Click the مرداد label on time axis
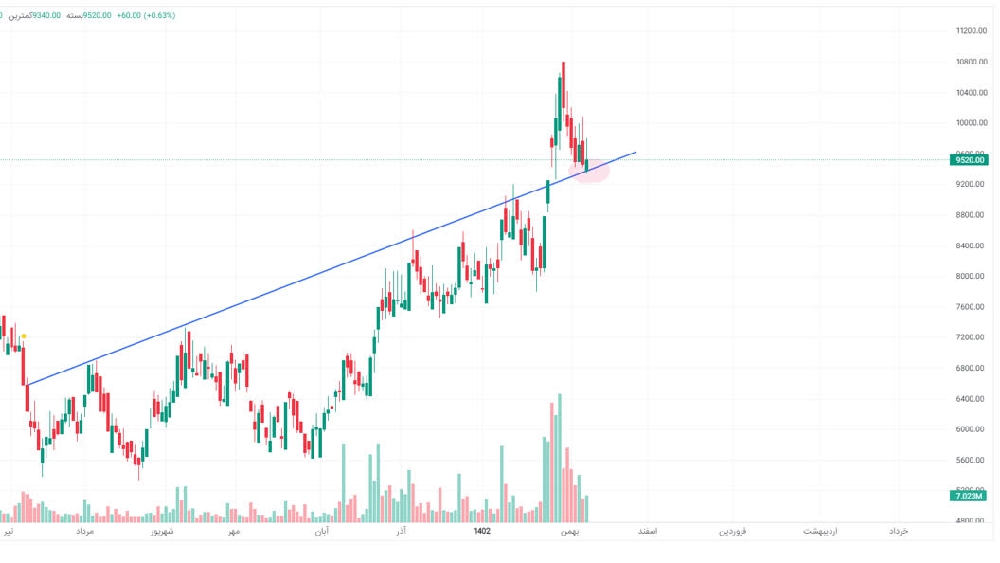This screenshot has width=1000, height=563. [85, 531]
